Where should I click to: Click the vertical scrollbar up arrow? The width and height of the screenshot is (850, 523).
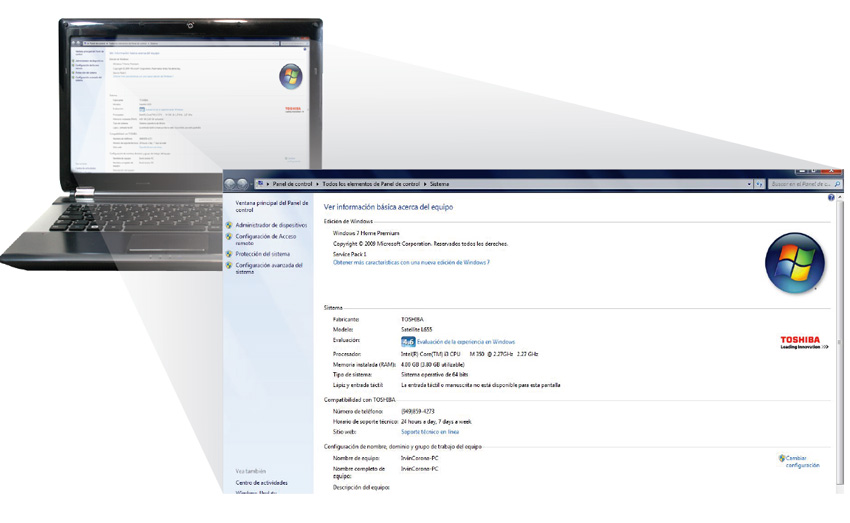click(840, 198)
